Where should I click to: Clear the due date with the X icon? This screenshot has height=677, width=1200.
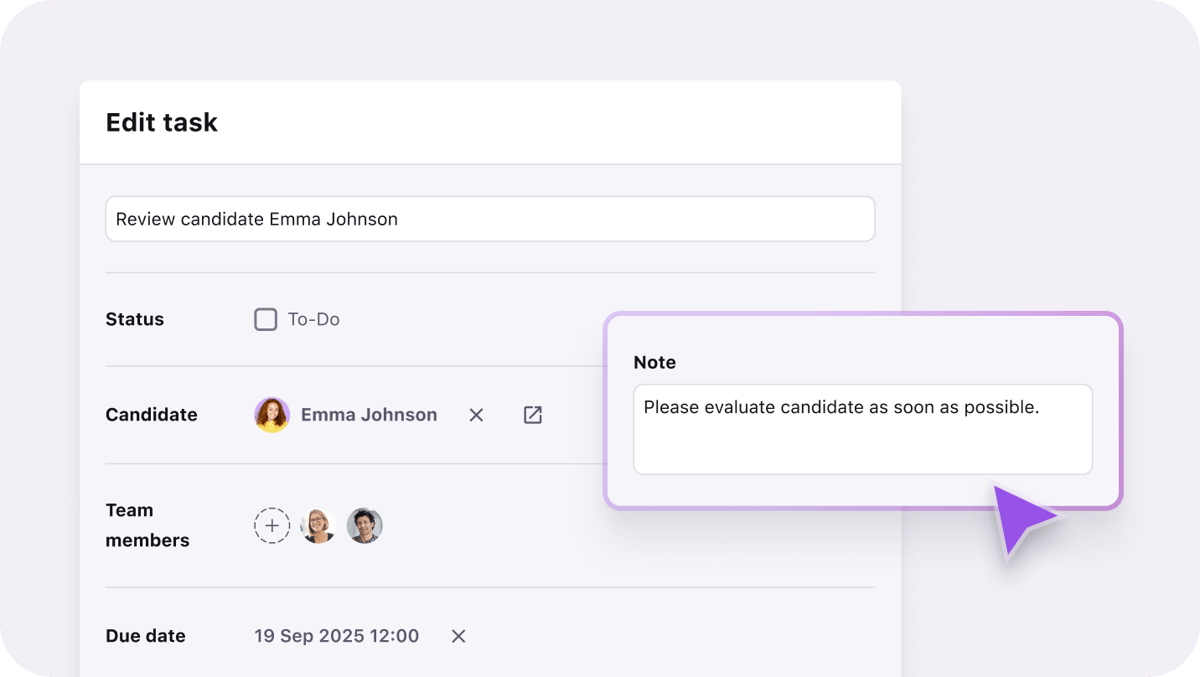(x=458, y=635)
